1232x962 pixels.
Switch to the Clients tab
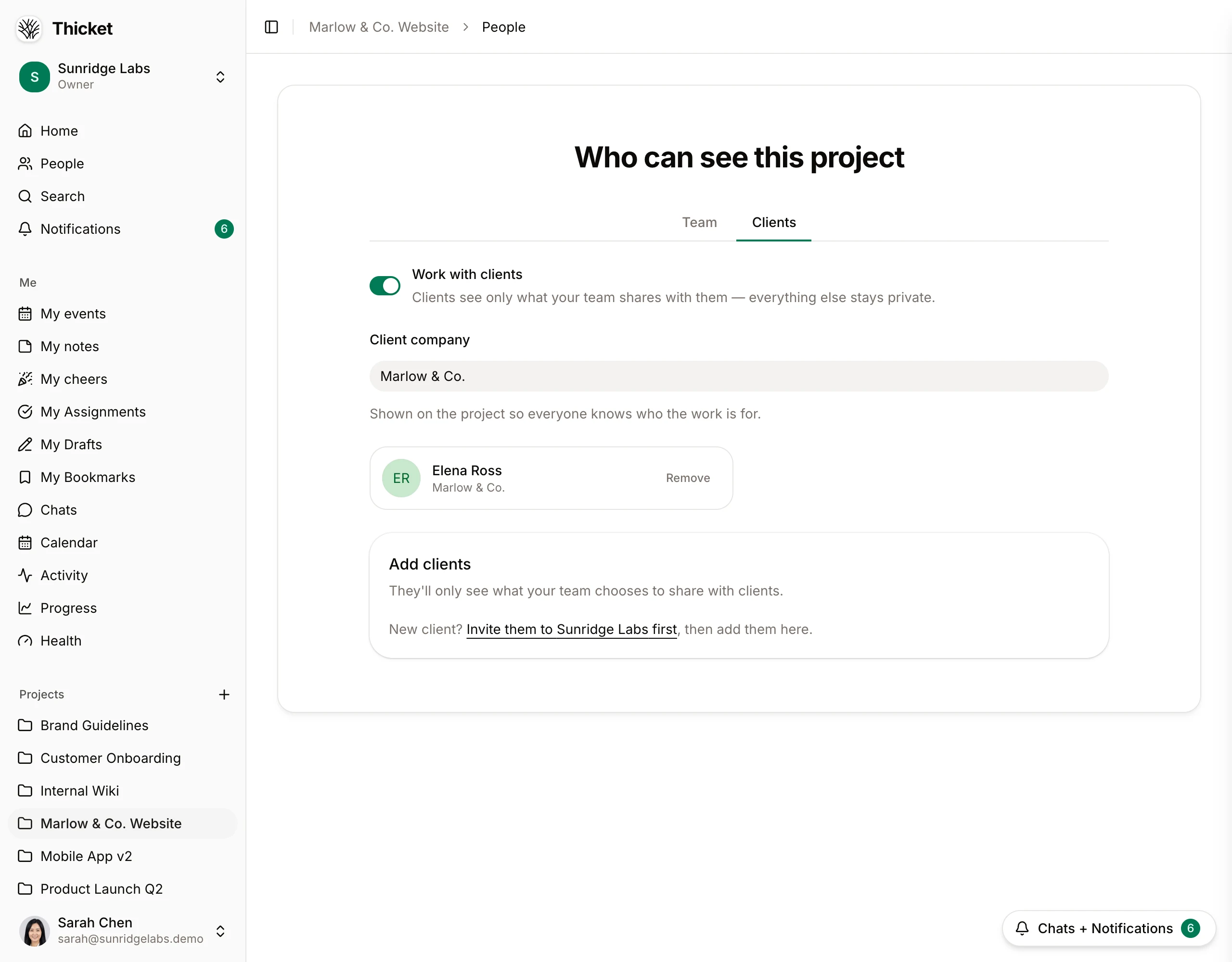(773, 222)
